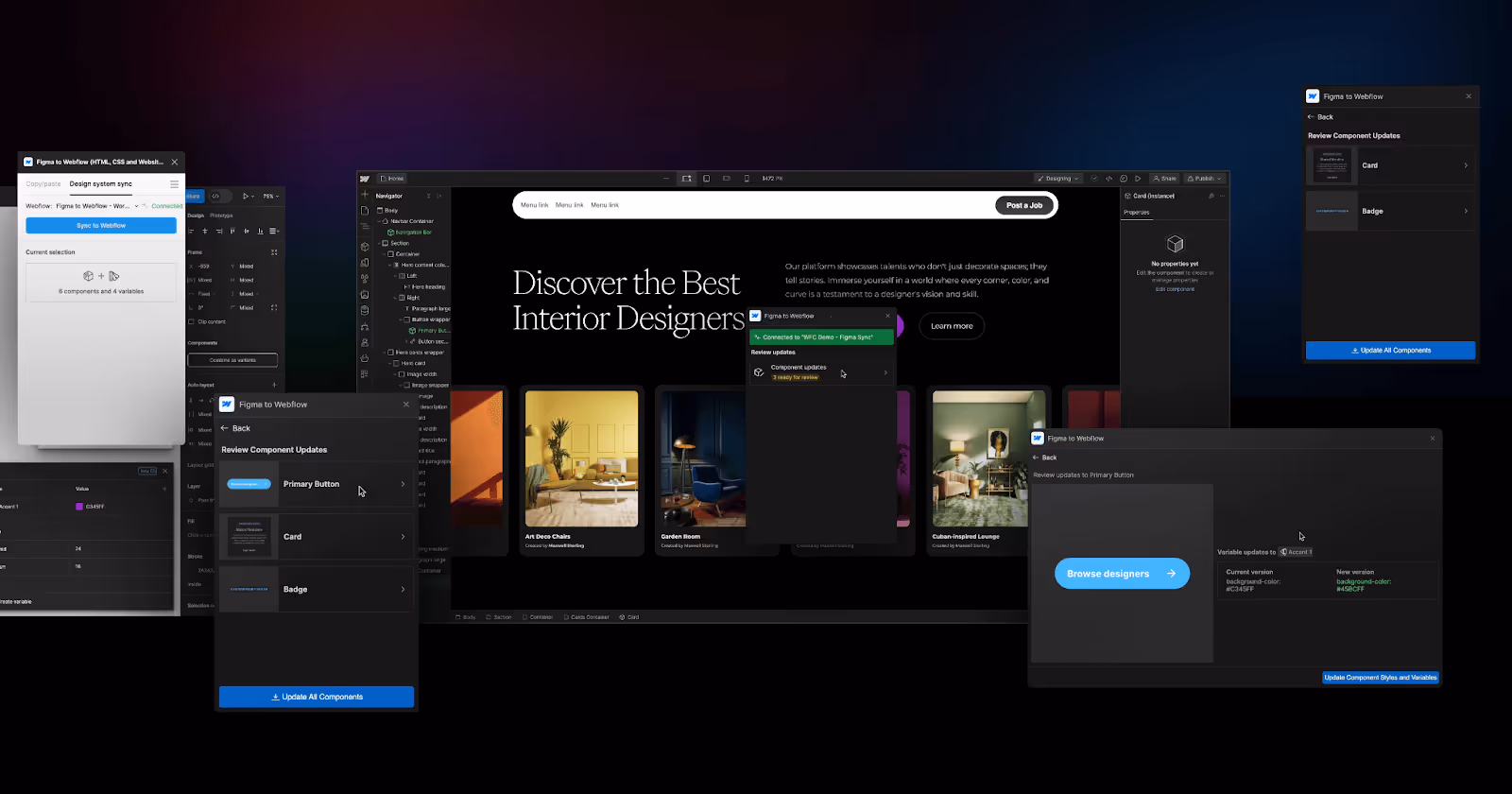This screenshot has width=1512, height=794.
Task: Toggle the Clip content checkbox in Figma
Action: point(191,321)
